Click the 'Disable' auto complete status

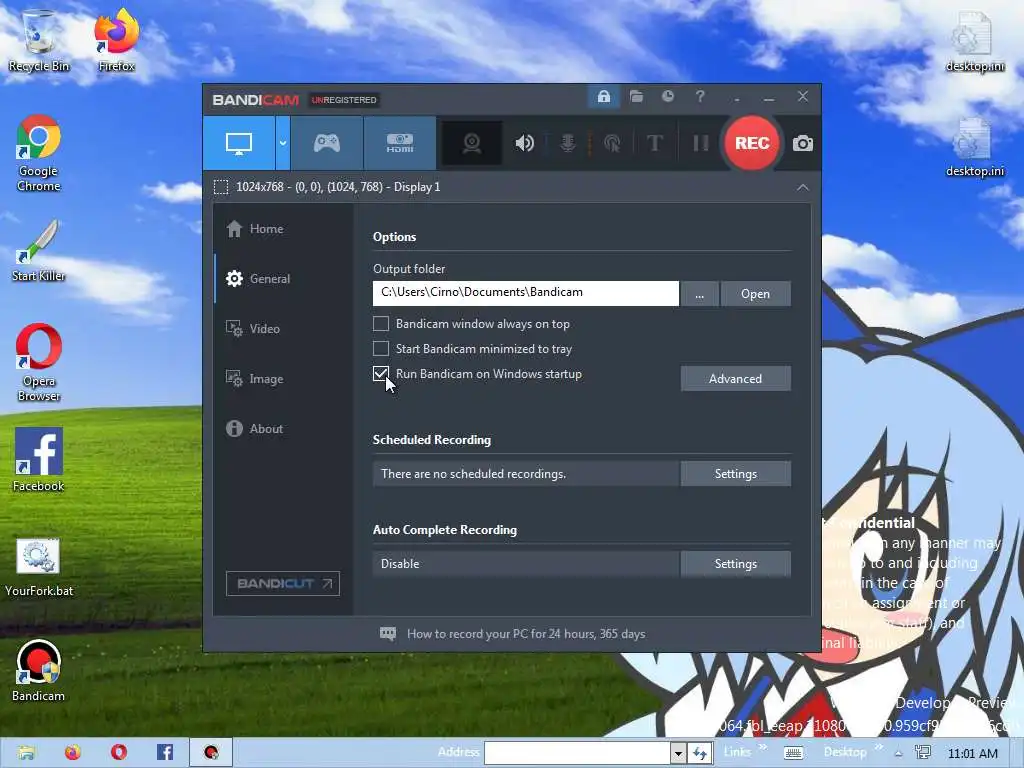point(400,564)
